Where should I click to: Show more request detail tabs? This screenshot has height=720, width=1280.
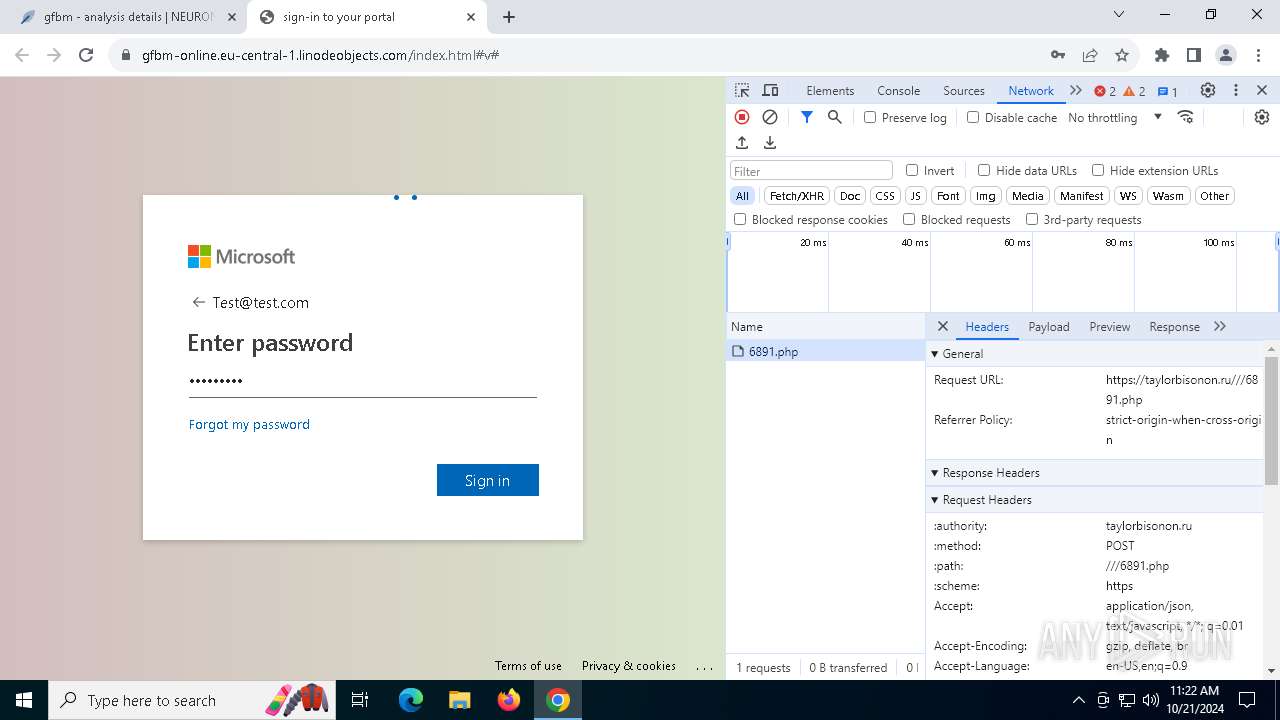point(1220,326)
